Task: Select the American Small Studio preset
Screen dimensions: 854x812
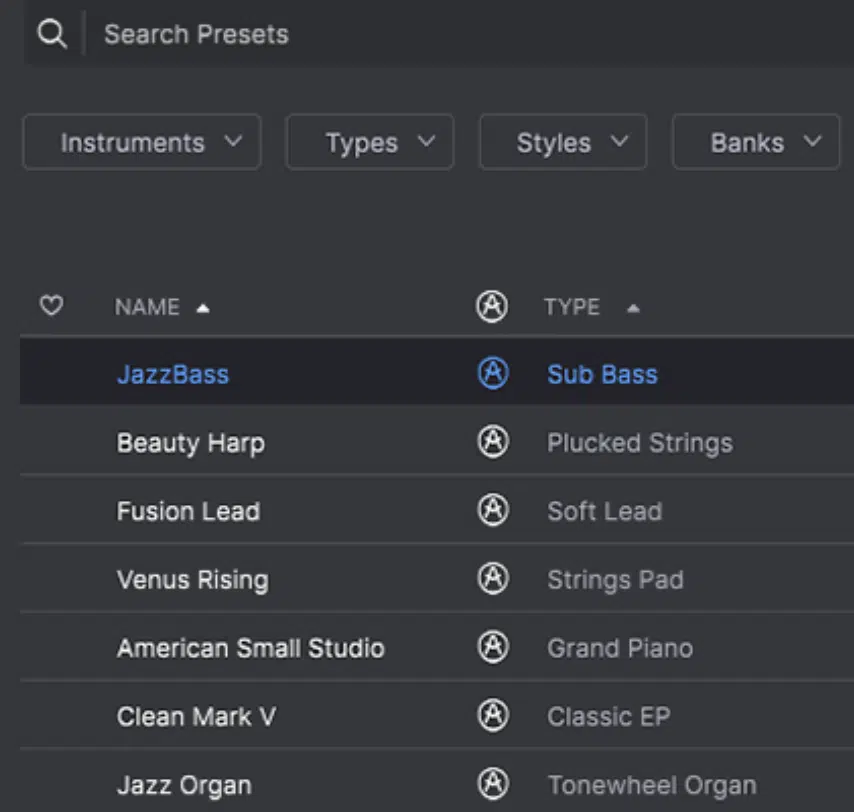Action: click(251, 649)
